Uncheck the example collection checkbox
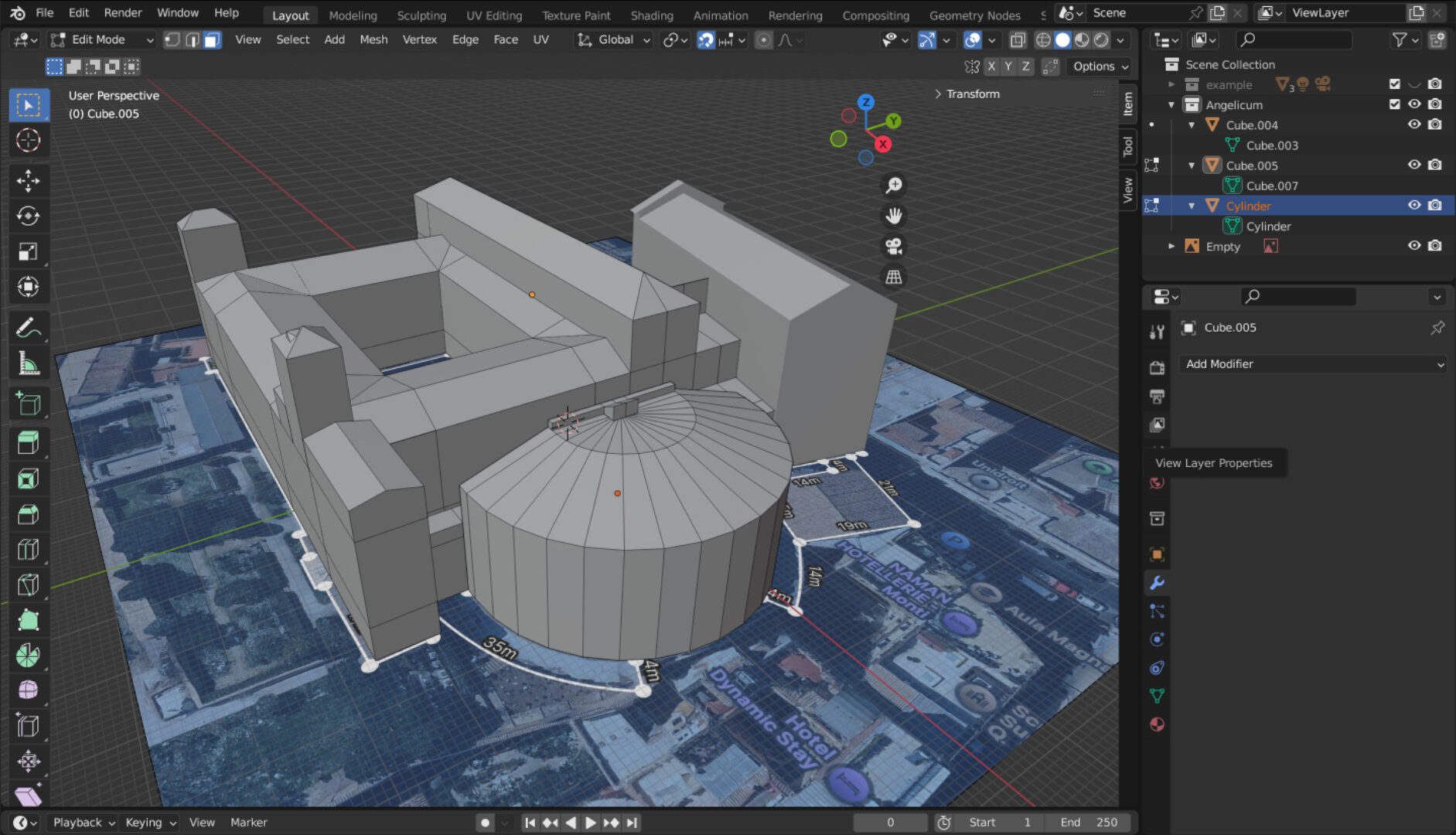Image resolution: width=1456 pixels, height=835 pixels. tap(1394, 84)
